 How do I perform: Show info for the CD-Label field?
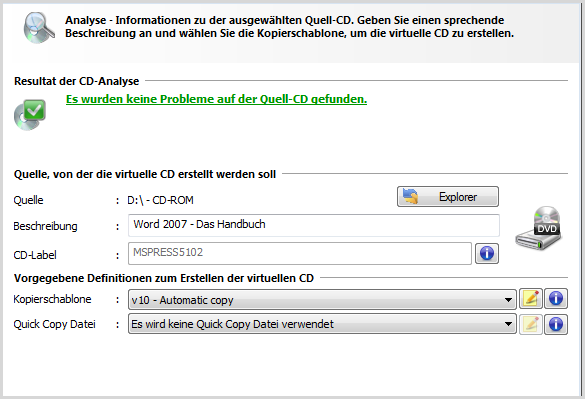[x=487, y=253]
